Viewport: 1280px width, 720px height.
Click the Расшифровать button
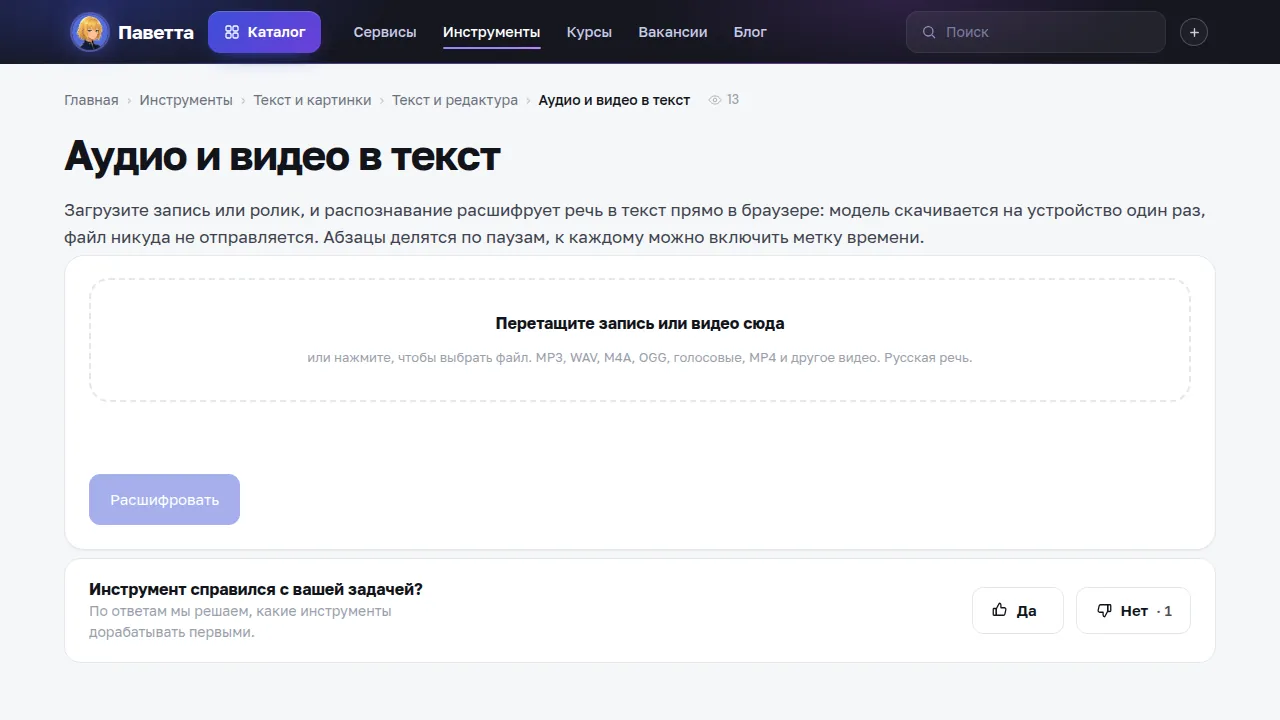[164, 499]
